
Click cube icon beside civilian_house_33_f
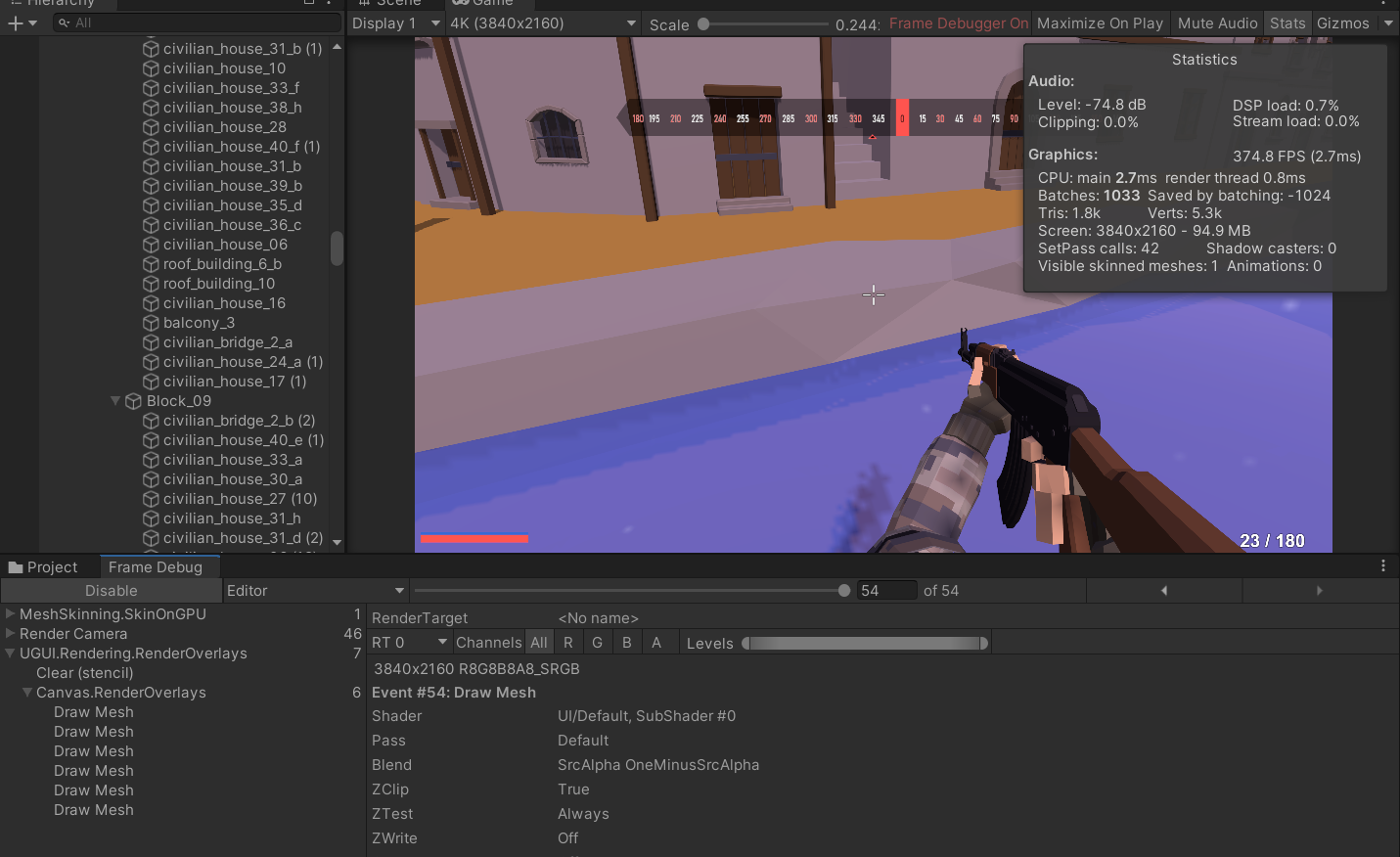coord(151,88)
